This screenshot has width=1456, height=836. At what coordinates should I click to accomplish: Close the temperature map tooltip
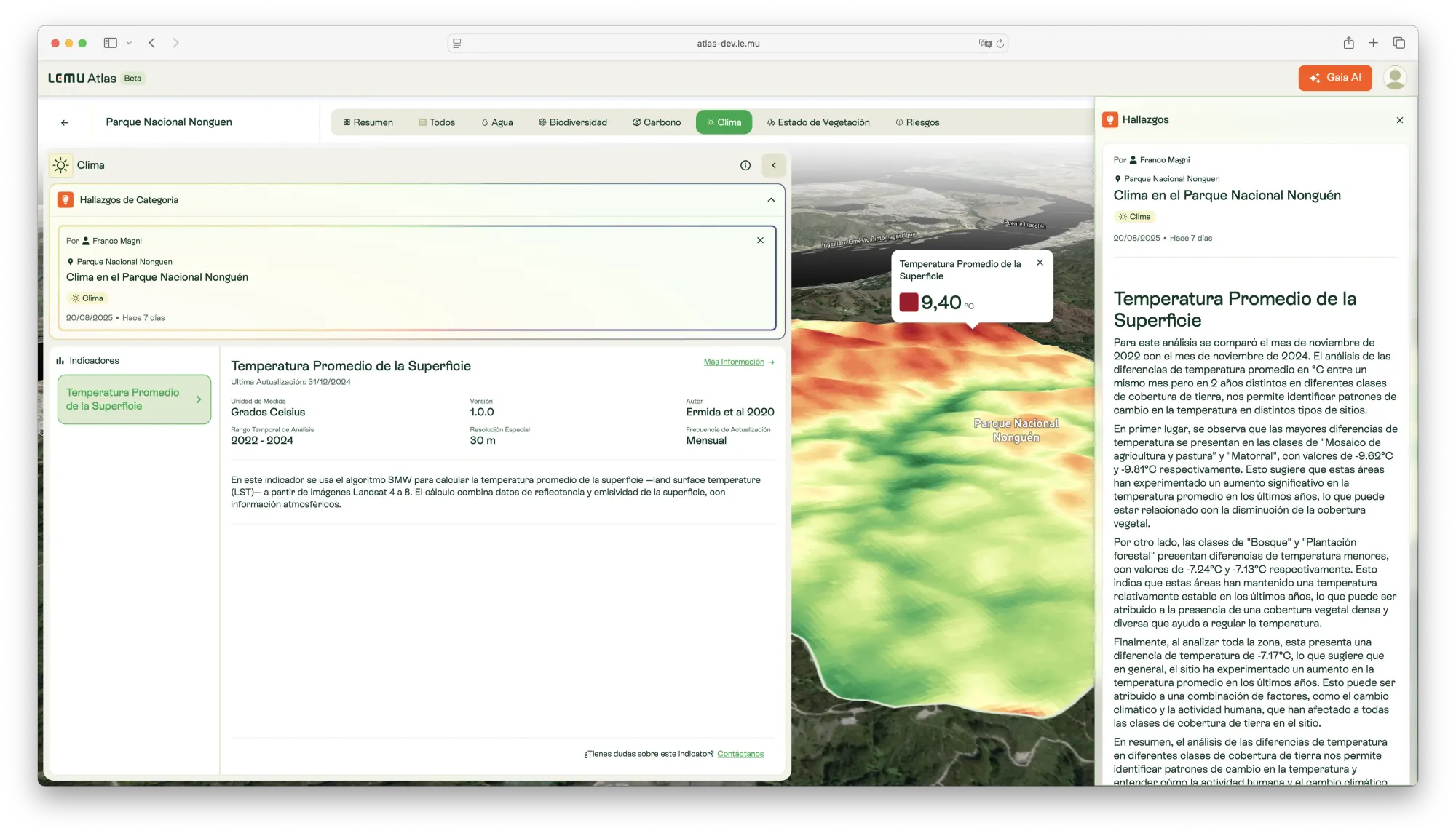tap(1040, 263)
